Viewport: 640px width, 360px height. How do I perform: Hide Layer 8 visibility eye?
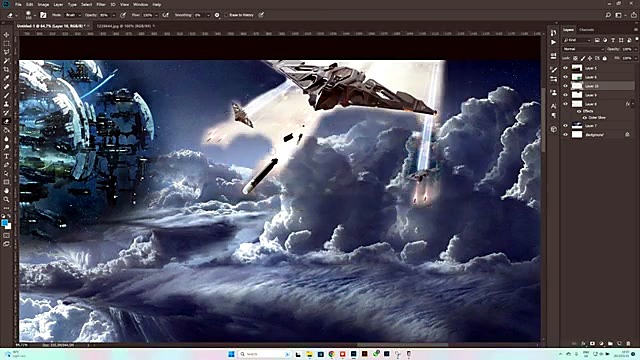coord(566,104)
